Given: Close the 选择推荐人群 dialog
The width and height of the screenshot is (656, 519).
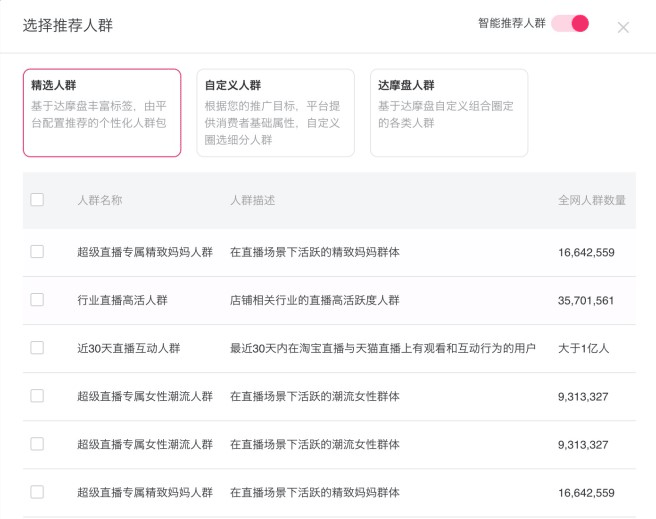Looking at the screenshot, I should [623, 27].
